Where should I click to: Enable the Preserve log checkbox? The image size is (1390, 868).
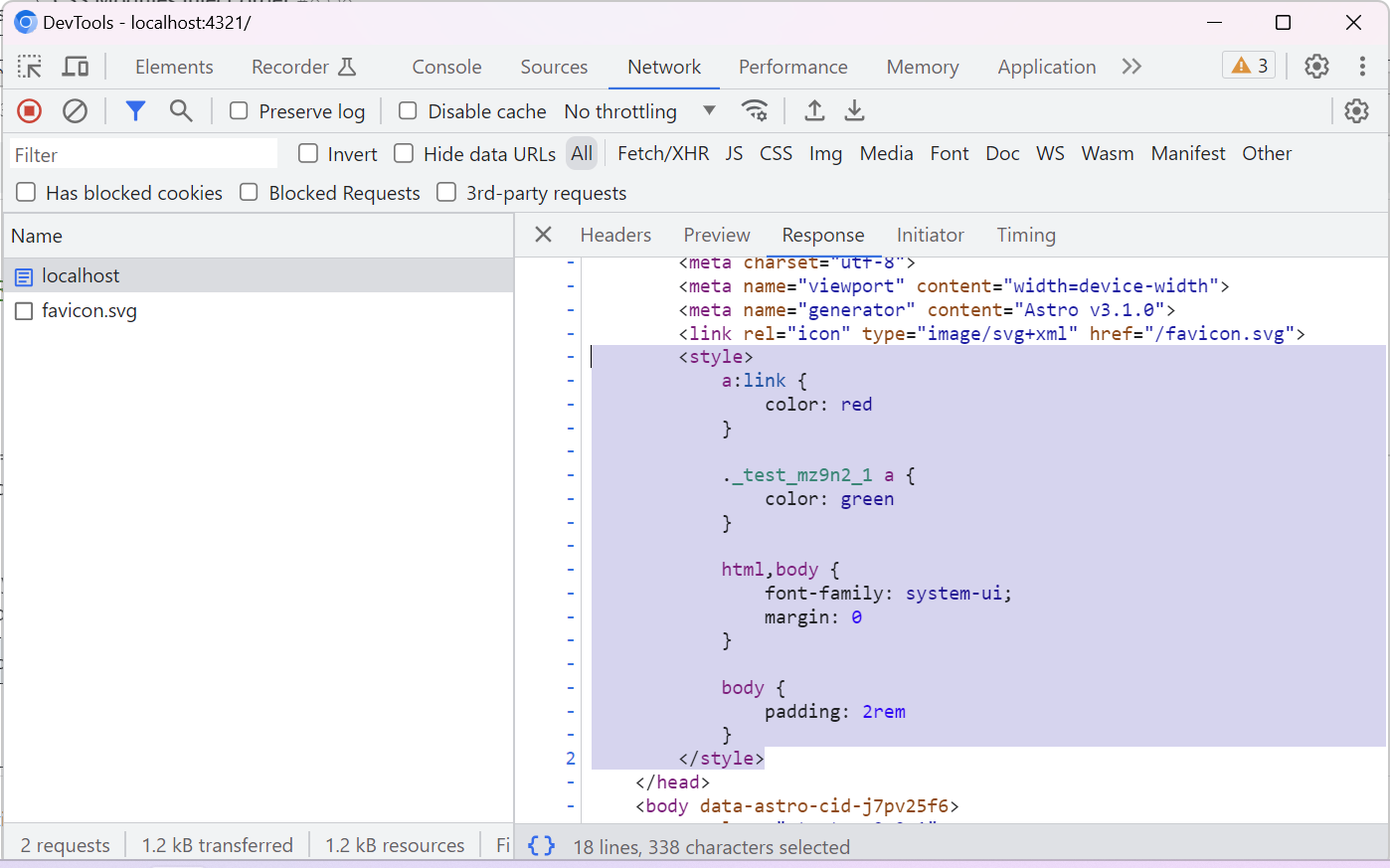click(x=239, y=111)
